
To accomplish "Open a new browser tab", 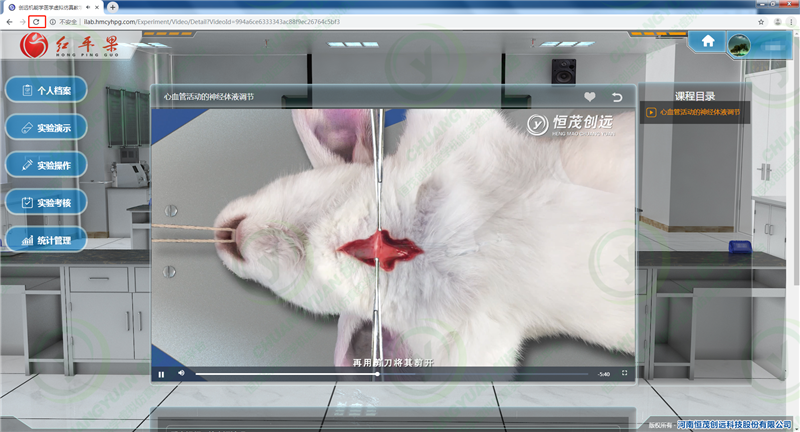I will tap(113, 7).
